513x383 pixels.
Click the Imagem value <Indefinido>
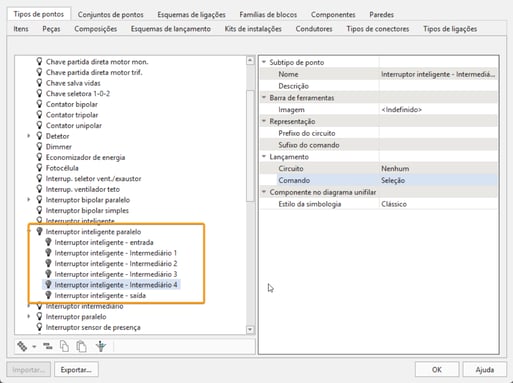pos(438,109)
